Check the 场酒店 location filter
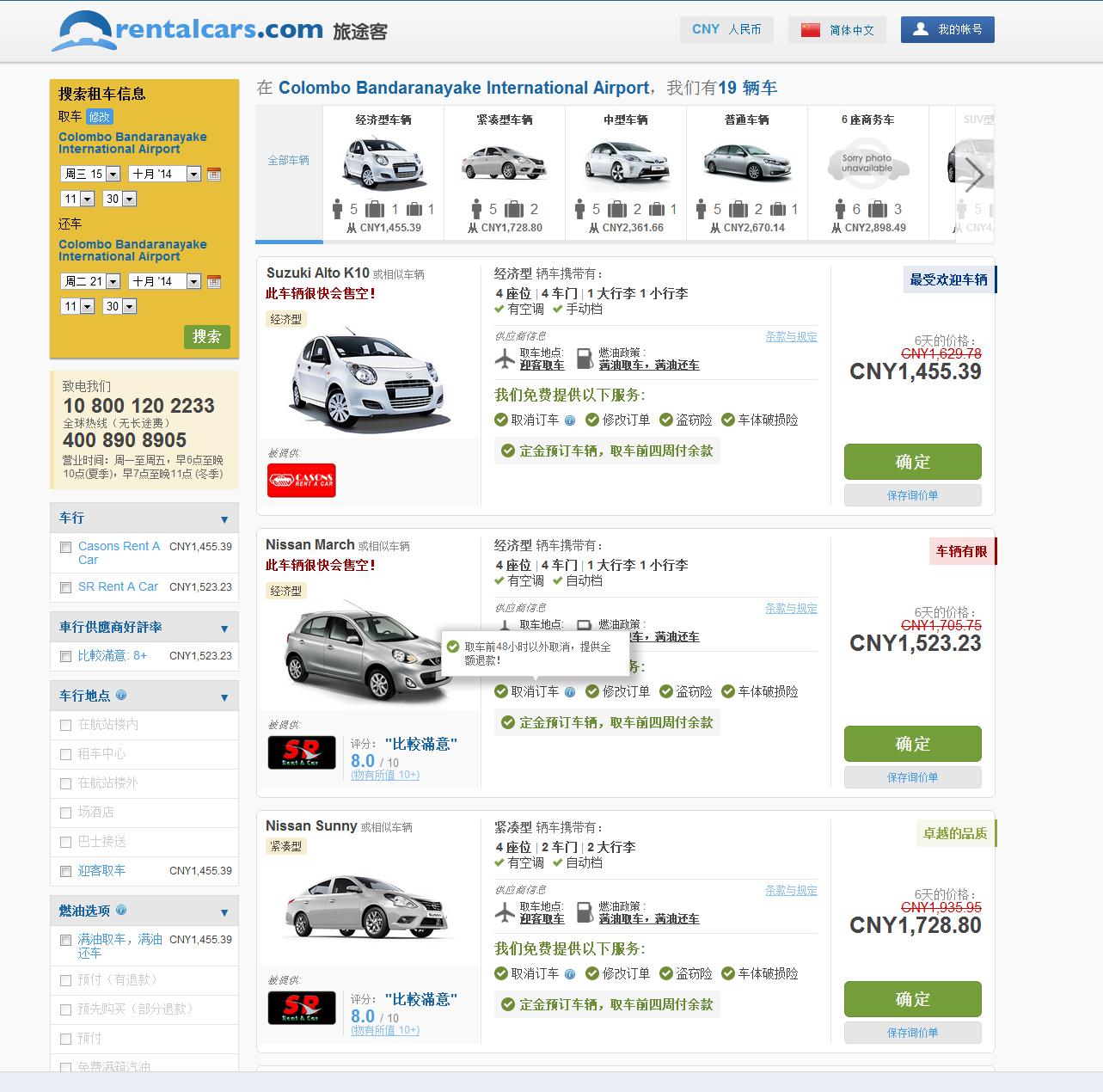 point(66,813)
